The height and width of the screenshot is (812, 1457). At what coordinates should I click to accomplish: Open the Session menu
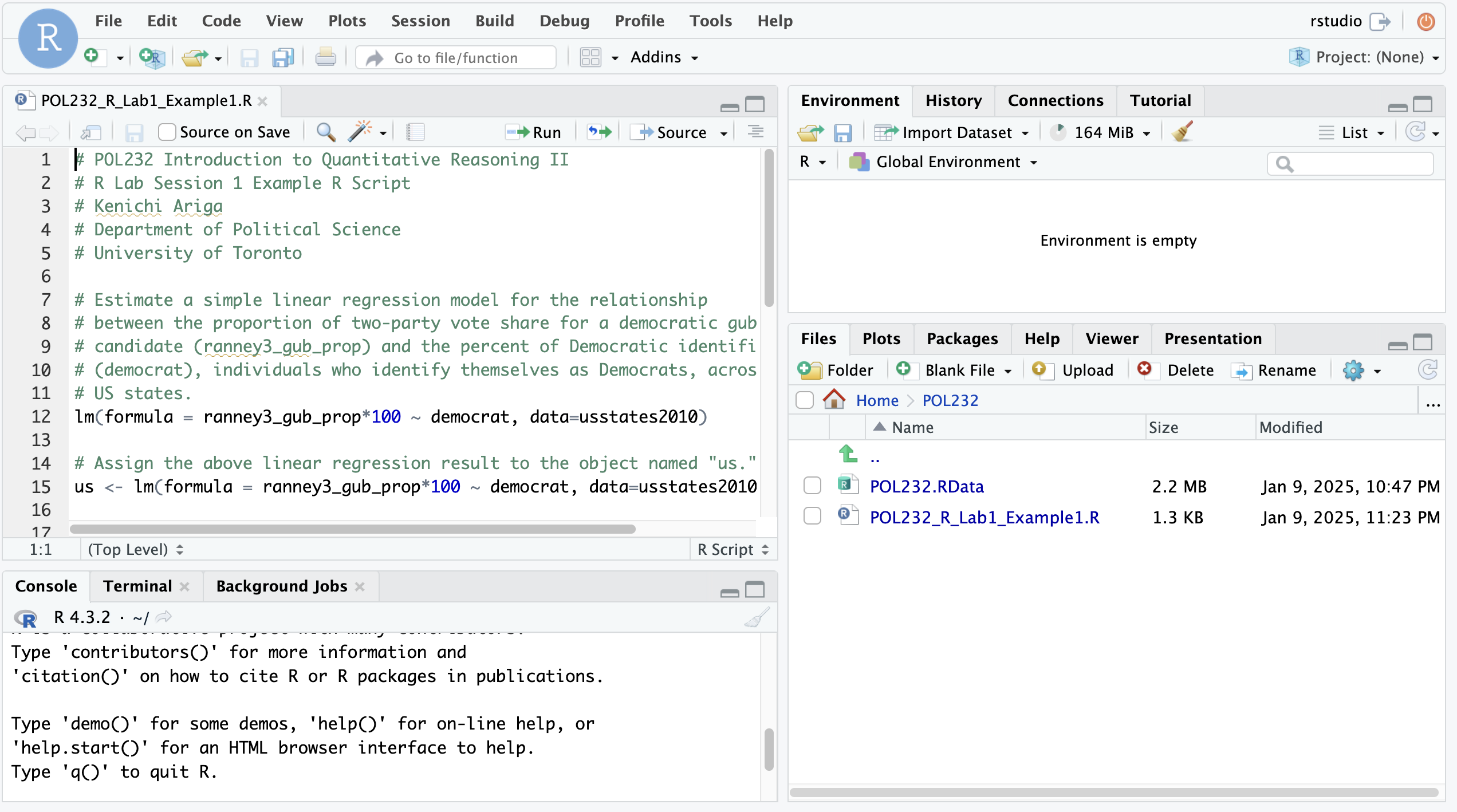(x=420, y=21)
